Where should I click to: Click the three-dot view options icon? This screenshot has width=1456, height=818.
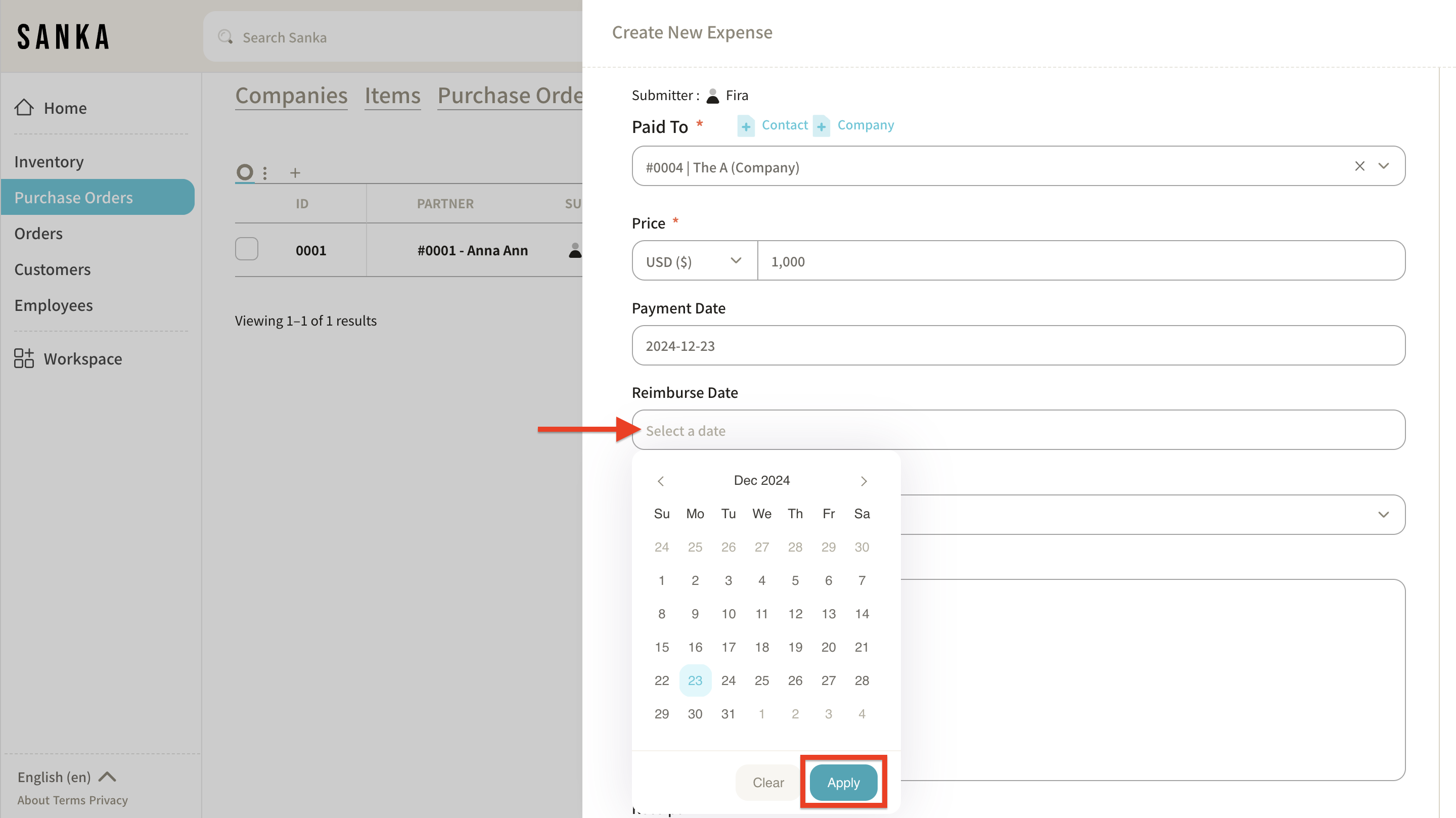(x=264, y=172)
